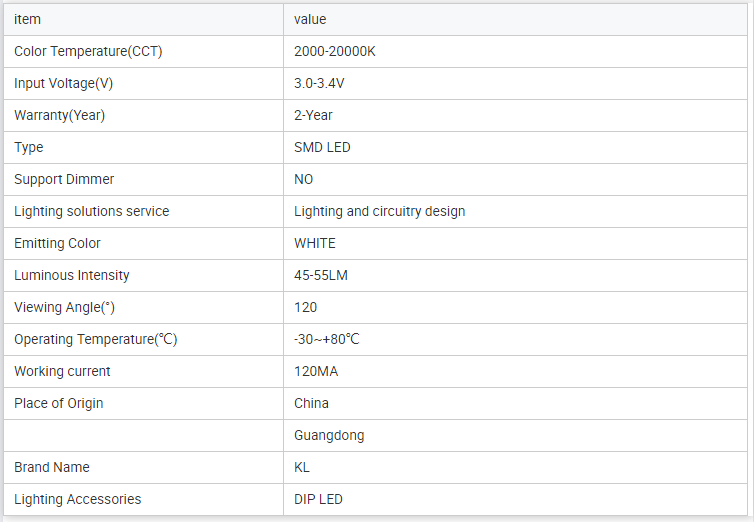
Task: Select the 45-55LM luminous intensity value
Action: (x=321, y=275)
